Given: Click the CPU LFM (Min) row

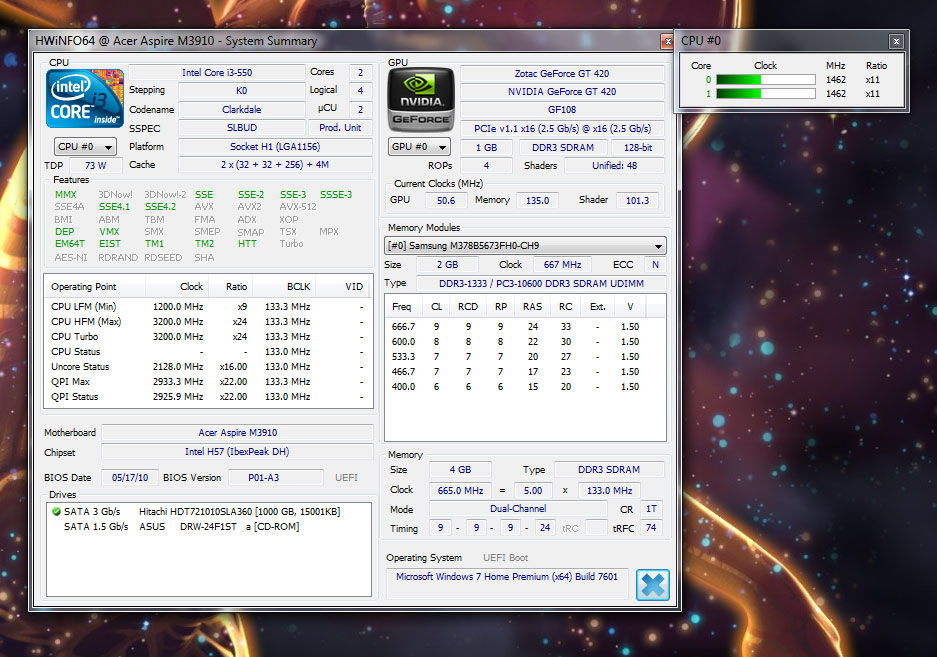Looking at the screenshot, I should 208,307.
